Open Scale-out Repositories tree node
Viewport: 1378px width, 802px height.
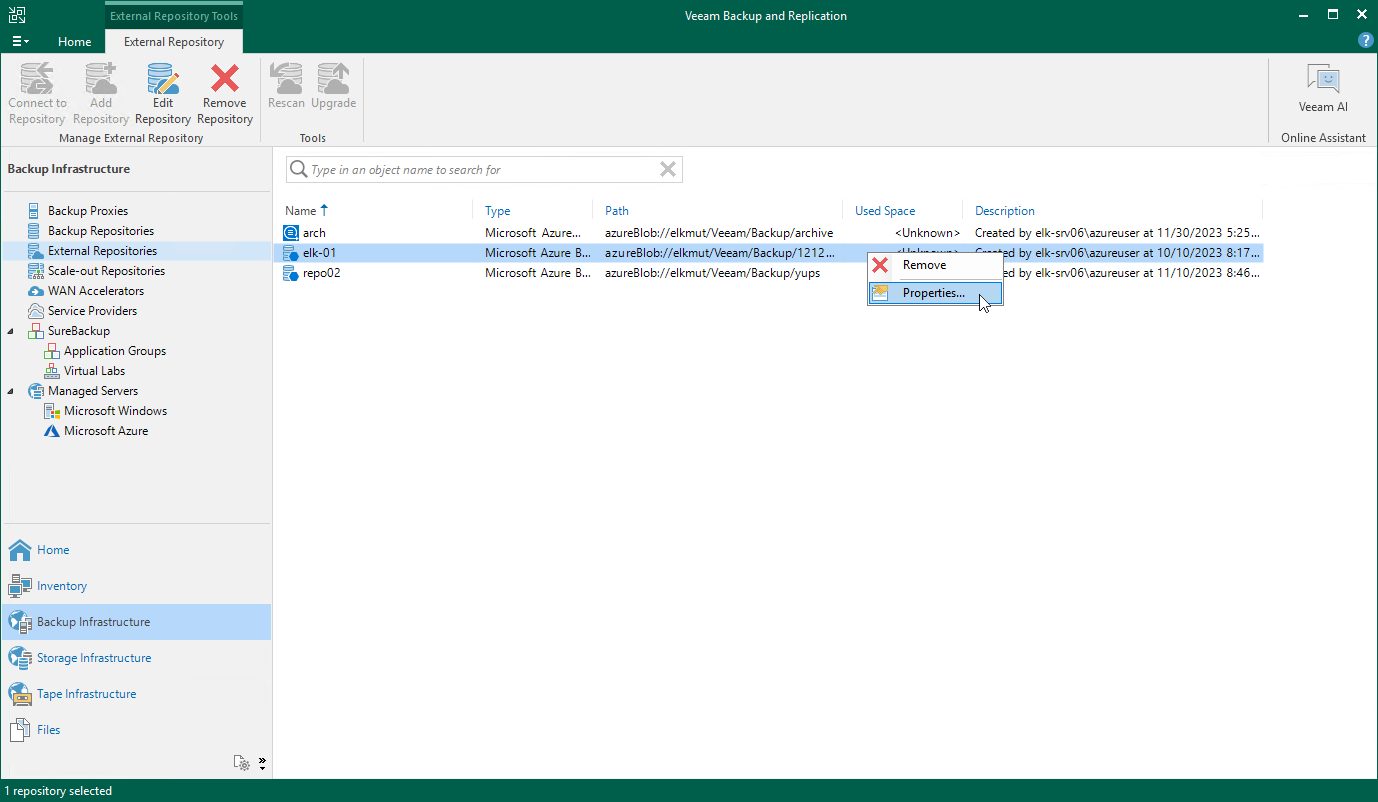point(106,271)
